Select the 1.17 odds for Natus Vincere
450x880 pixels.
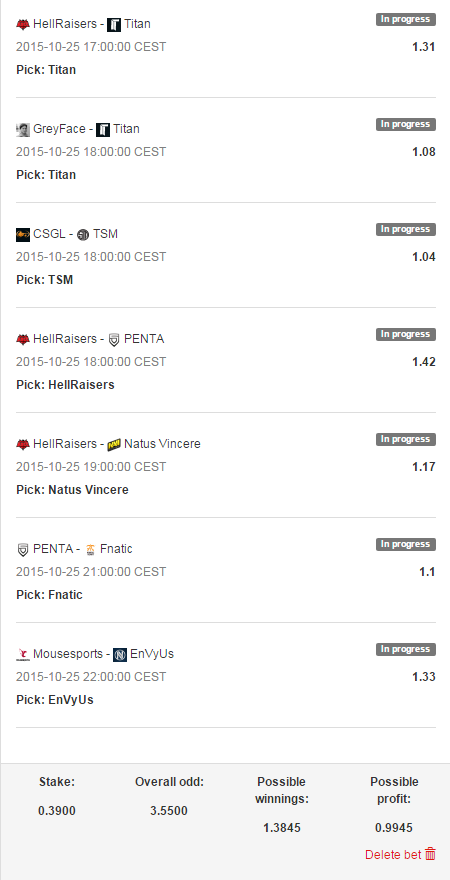pyautogui.click(x=424, y=467)
